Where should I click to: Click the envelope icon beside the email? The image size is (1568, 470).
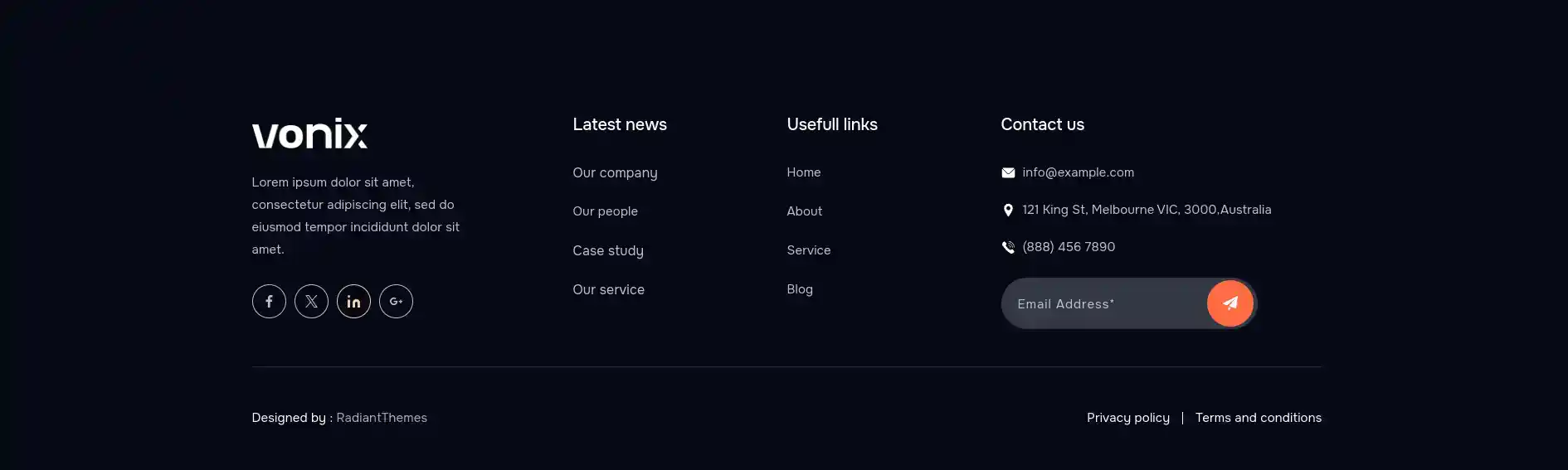pyautogui.click(x=1008, y=172)
